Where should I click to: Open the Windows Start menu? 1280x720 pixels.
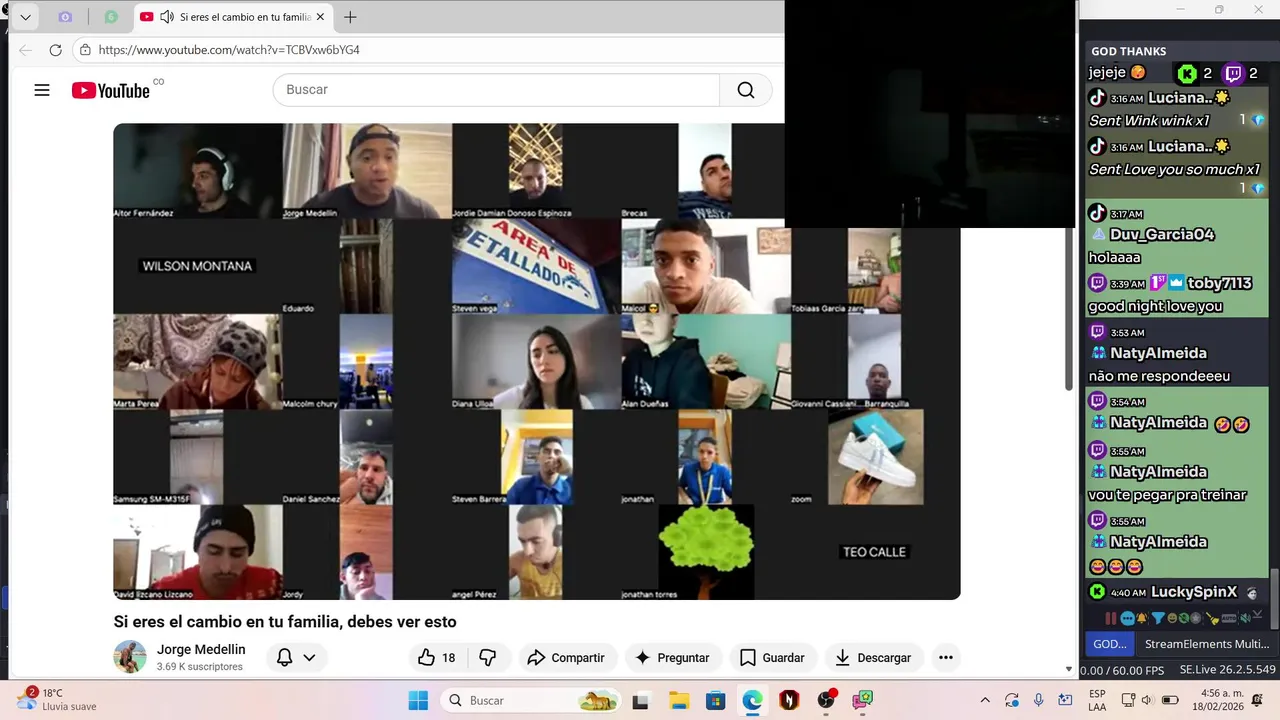pos(418,700)
